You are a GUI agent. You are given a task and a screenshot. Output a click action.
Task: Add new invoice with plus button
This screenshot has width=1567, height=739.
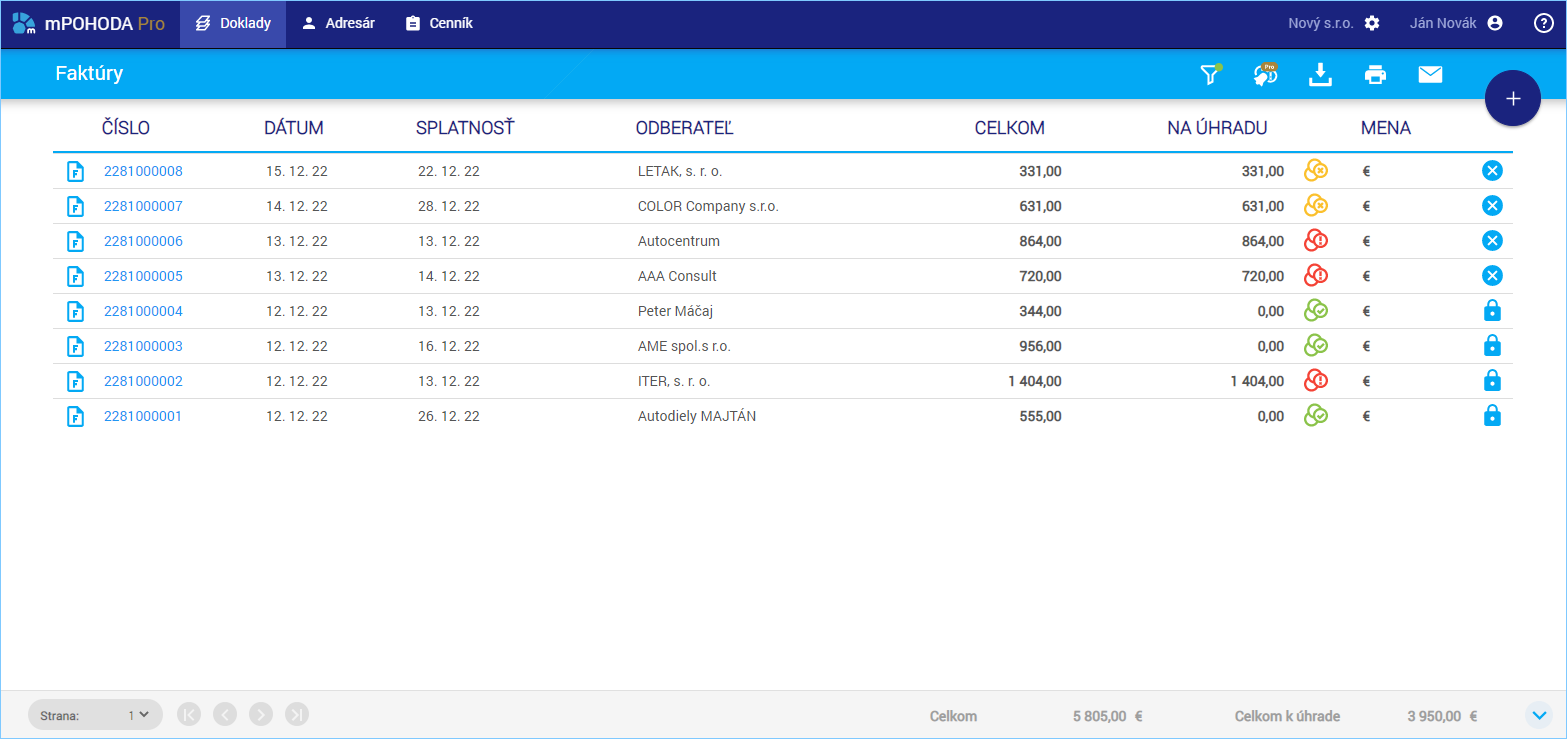(1512, 99)
